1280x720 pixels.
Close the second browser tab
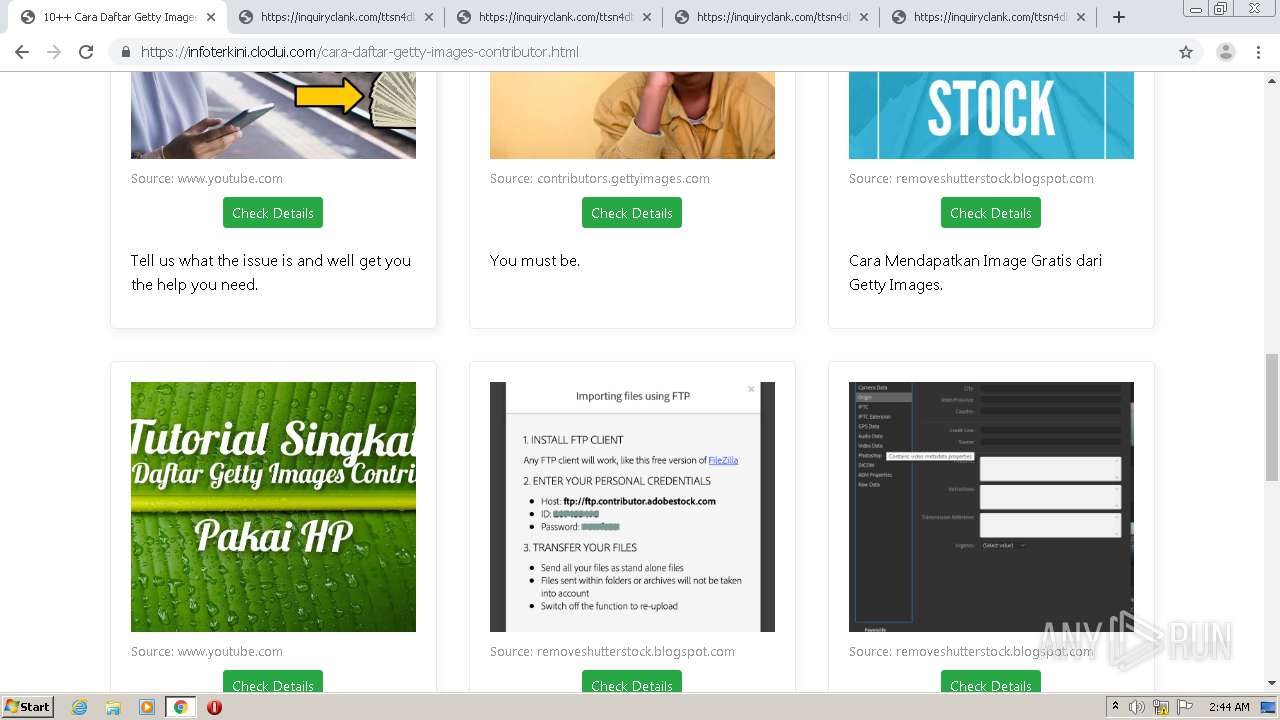(x=428, y=17)
